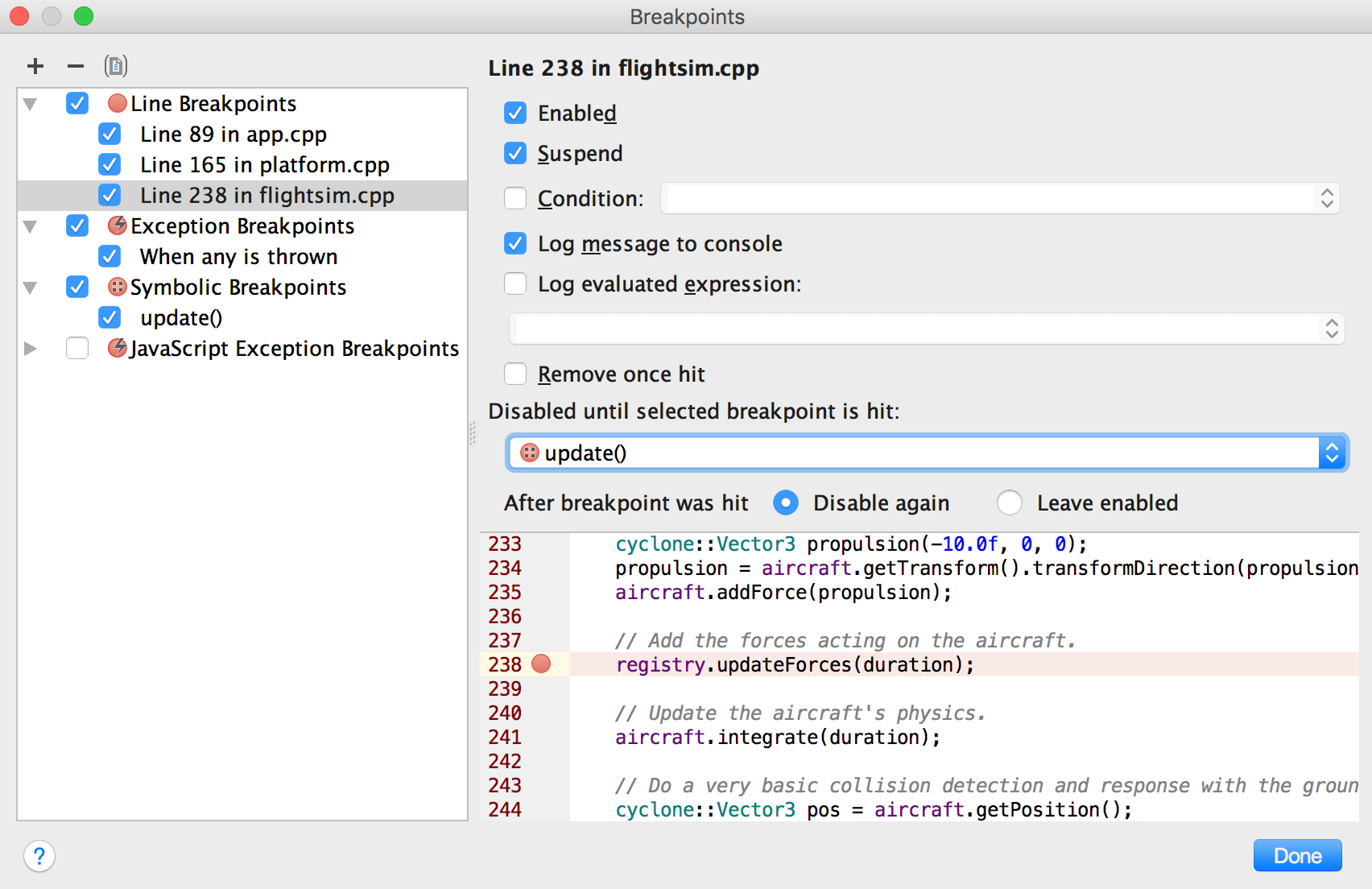This screenshot has width=1372, height=889.
Task: Uncheck the Suspend checkbox
Action: tap(515, 153)
